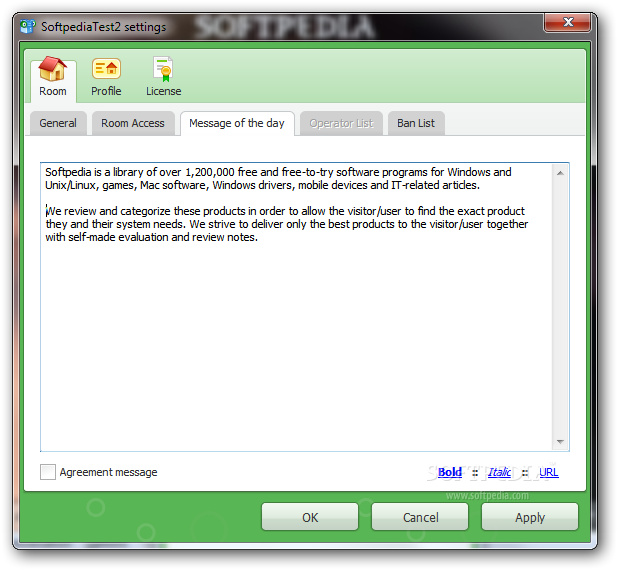618x570 pixels.
Task: Apply Italic formatting link
Action: click(499, 472)
